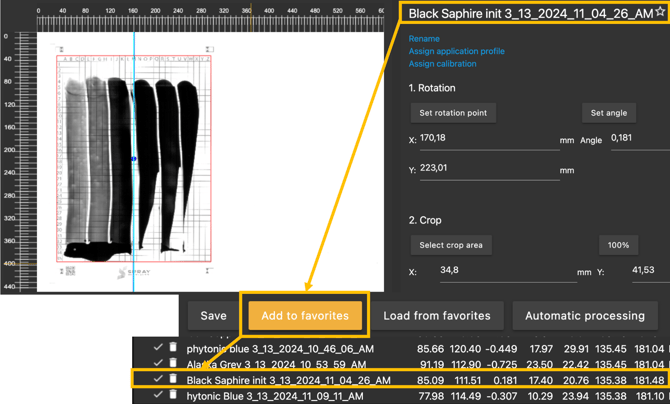
Task: Click Add to favorites
Action: pyautogui.click(x=305, y=315)
